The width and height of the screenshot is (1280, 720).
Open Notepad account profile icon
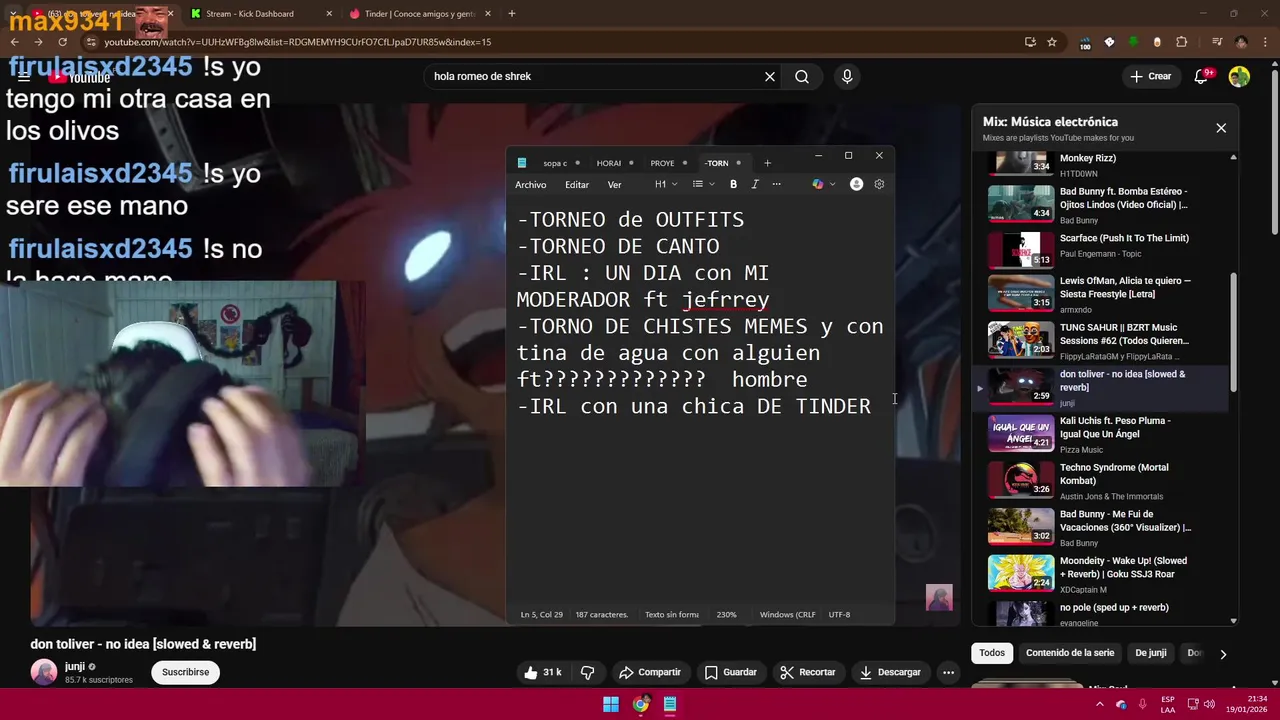tap(856, 184)
